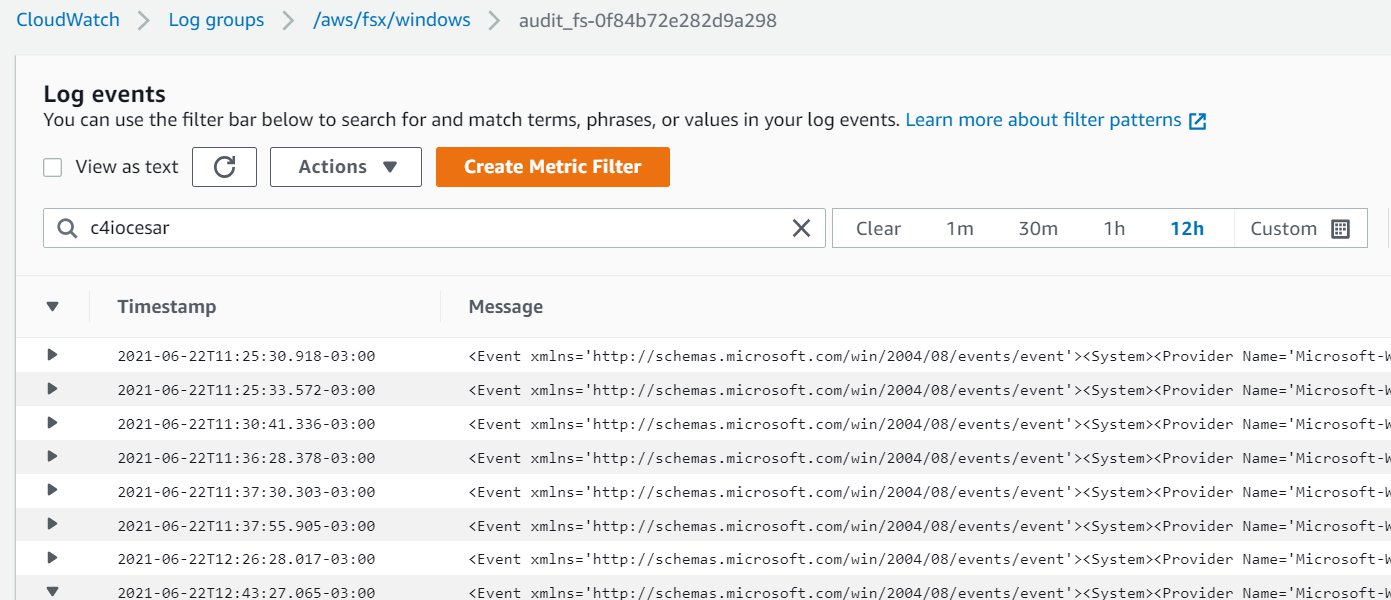
Task: Toggle expand-all arrow in table header
Action: [x=53, y=307]
